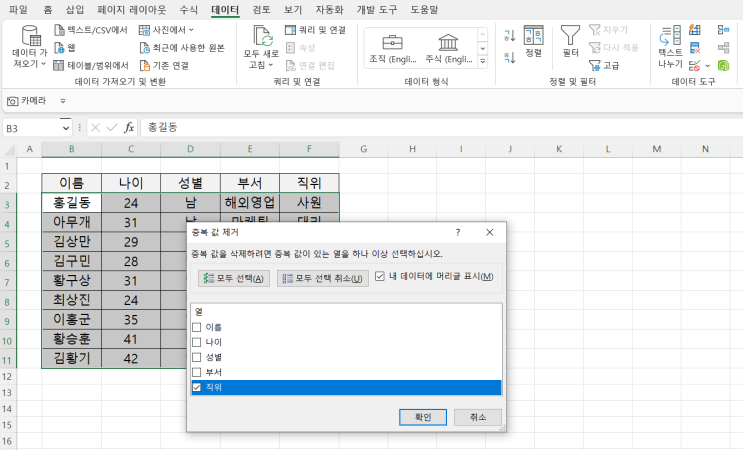The width and height of the screenshot is (743, 450).
Task: Sort ascending with the top sort arrow icon
Action: point(510,36)
